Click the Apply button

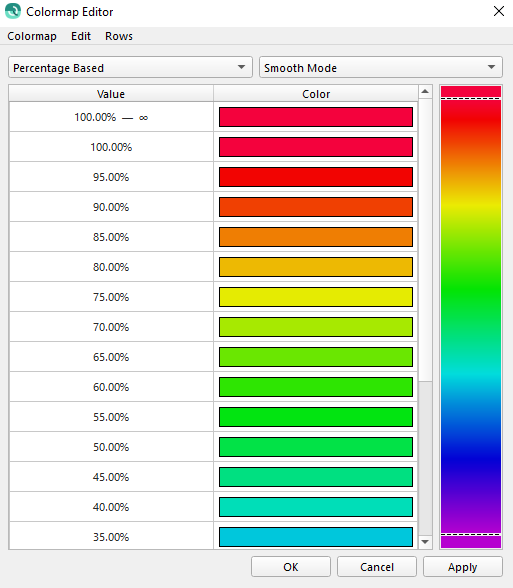pos(463,567)
